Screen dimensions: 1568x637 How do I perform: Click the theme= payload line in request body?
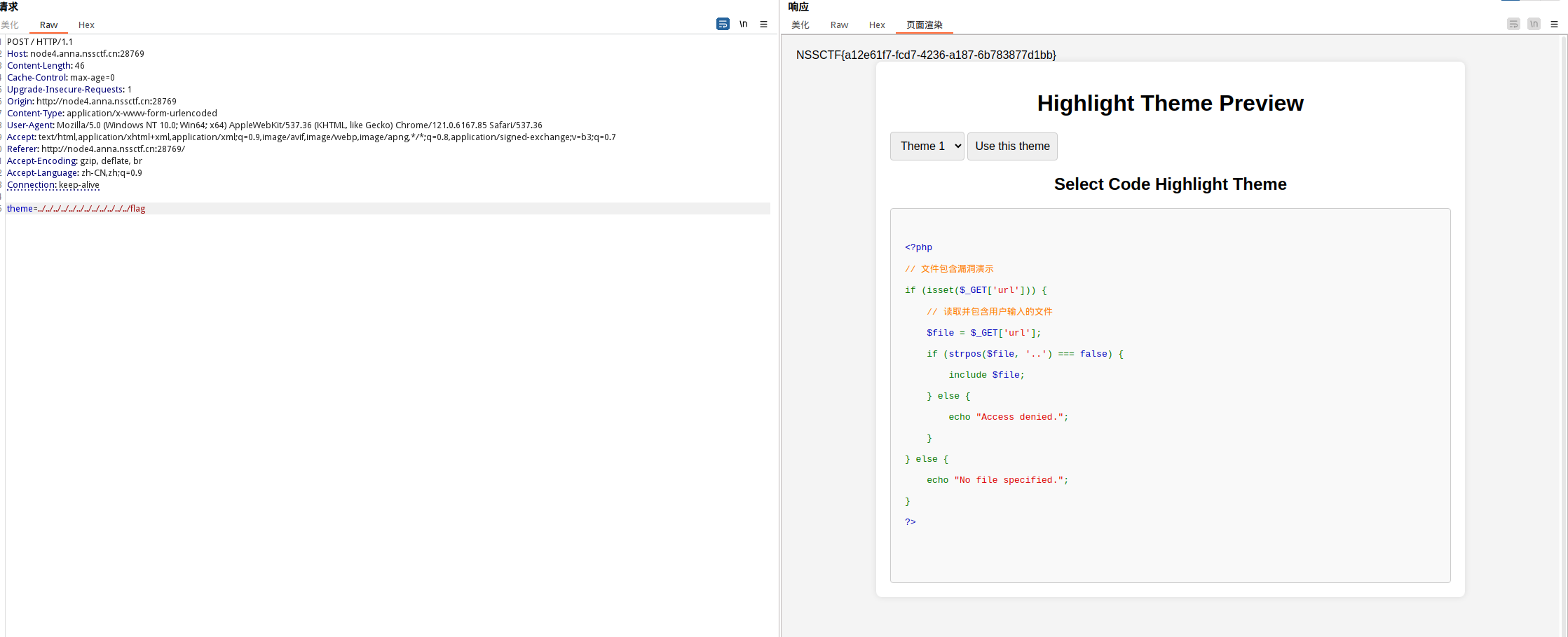[x=76, y=209]
